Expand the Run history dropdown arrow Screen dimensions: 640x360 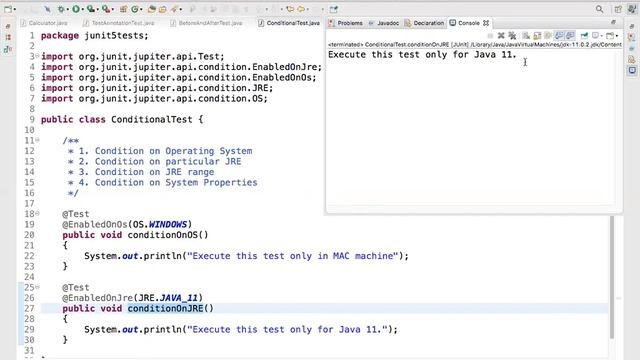pyautogui.click(x=82, y=9)
